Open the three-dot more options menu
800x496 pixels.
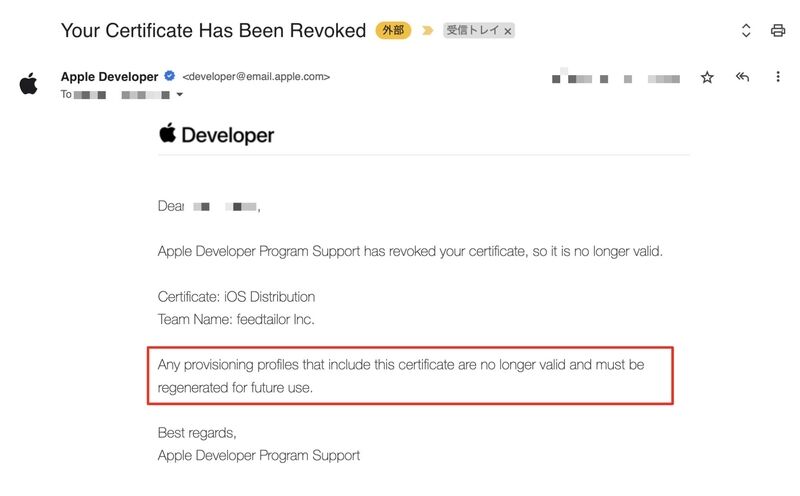pos(778,77)
